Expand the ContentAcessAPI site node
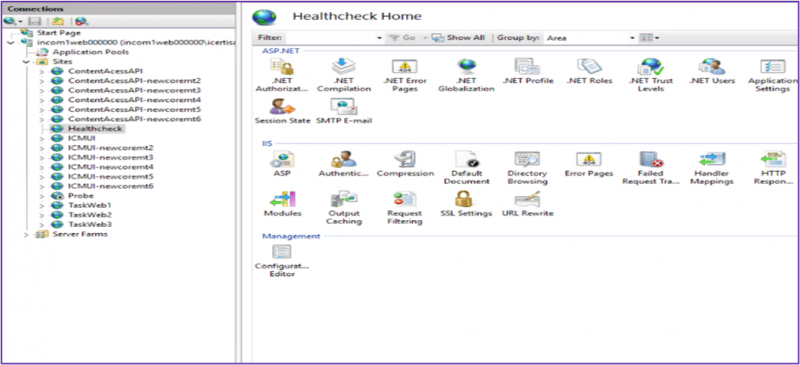This screenshot has height=365, width=800. [42, 71]
